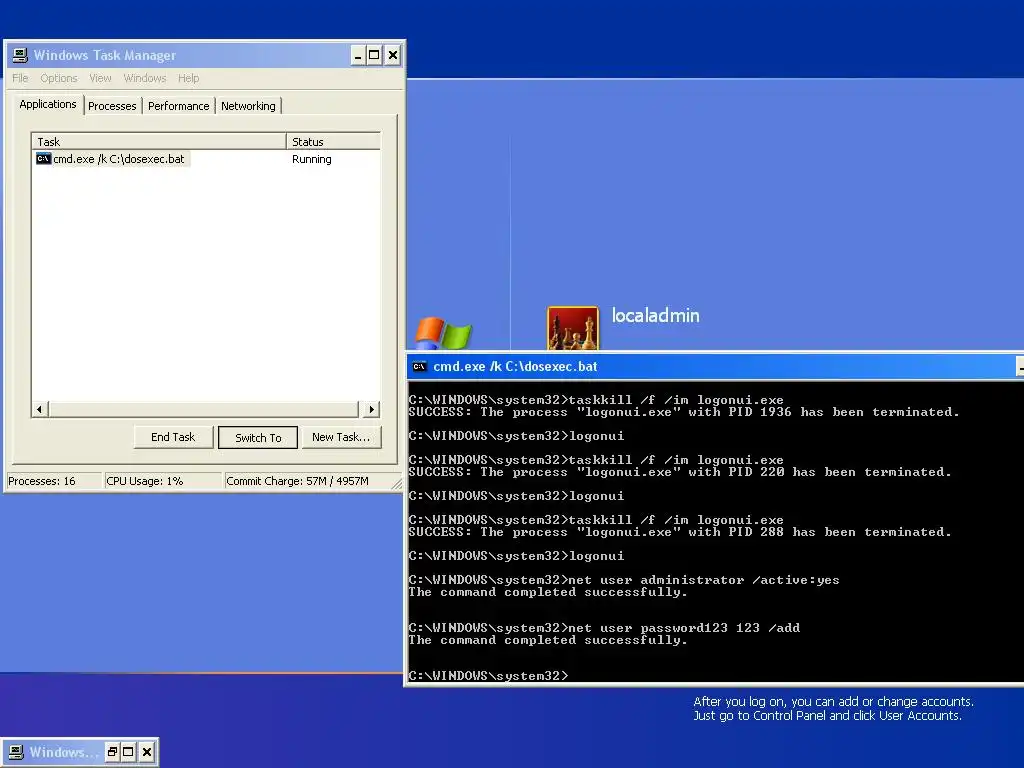The height and width of the screenshot is (768, 1024).
Task: Maximize the Windows Task Manager window
Action: [374, 56]
